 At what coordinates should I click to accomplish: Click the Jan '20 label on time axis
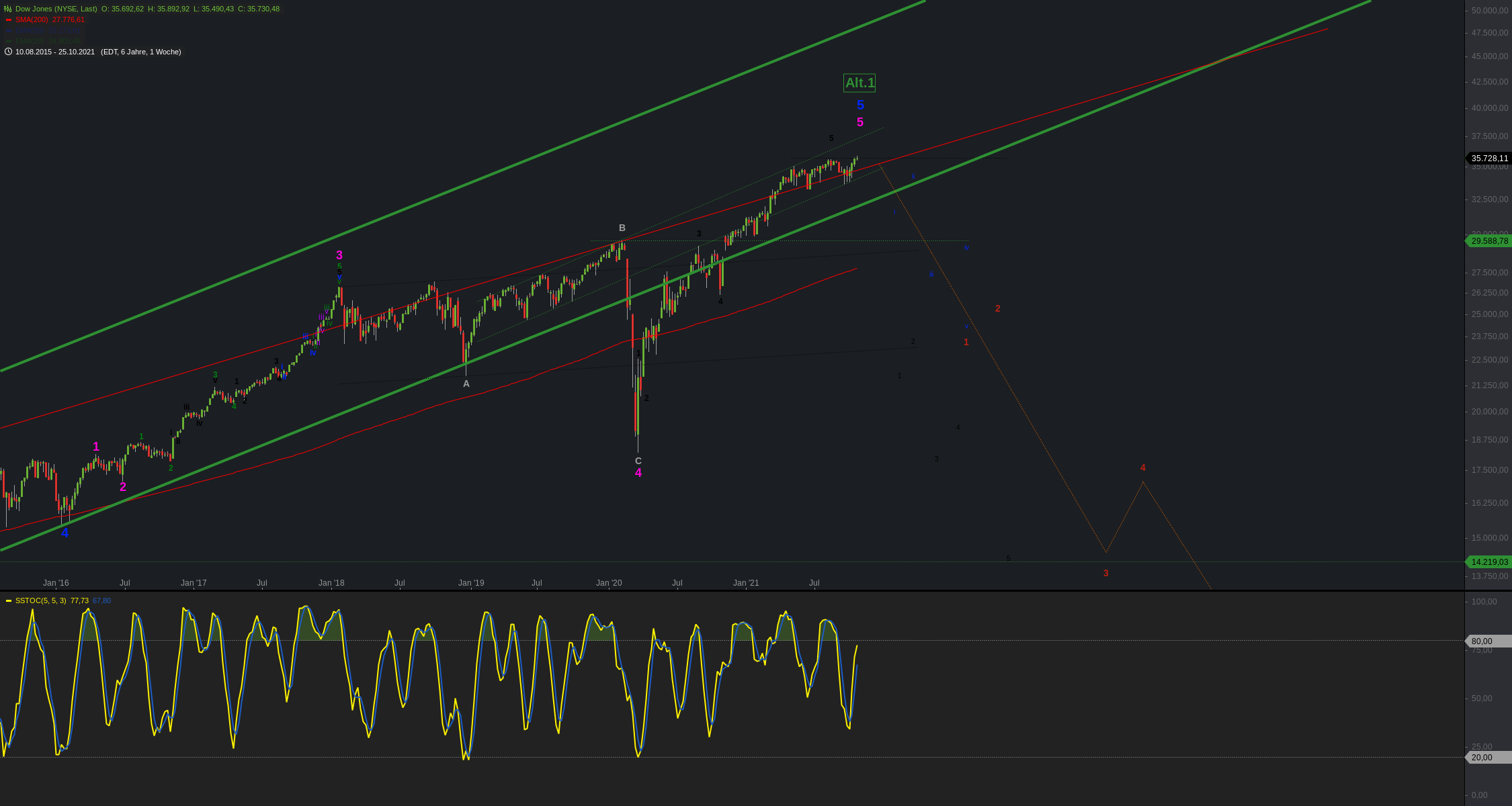click(x=609, y=583)
